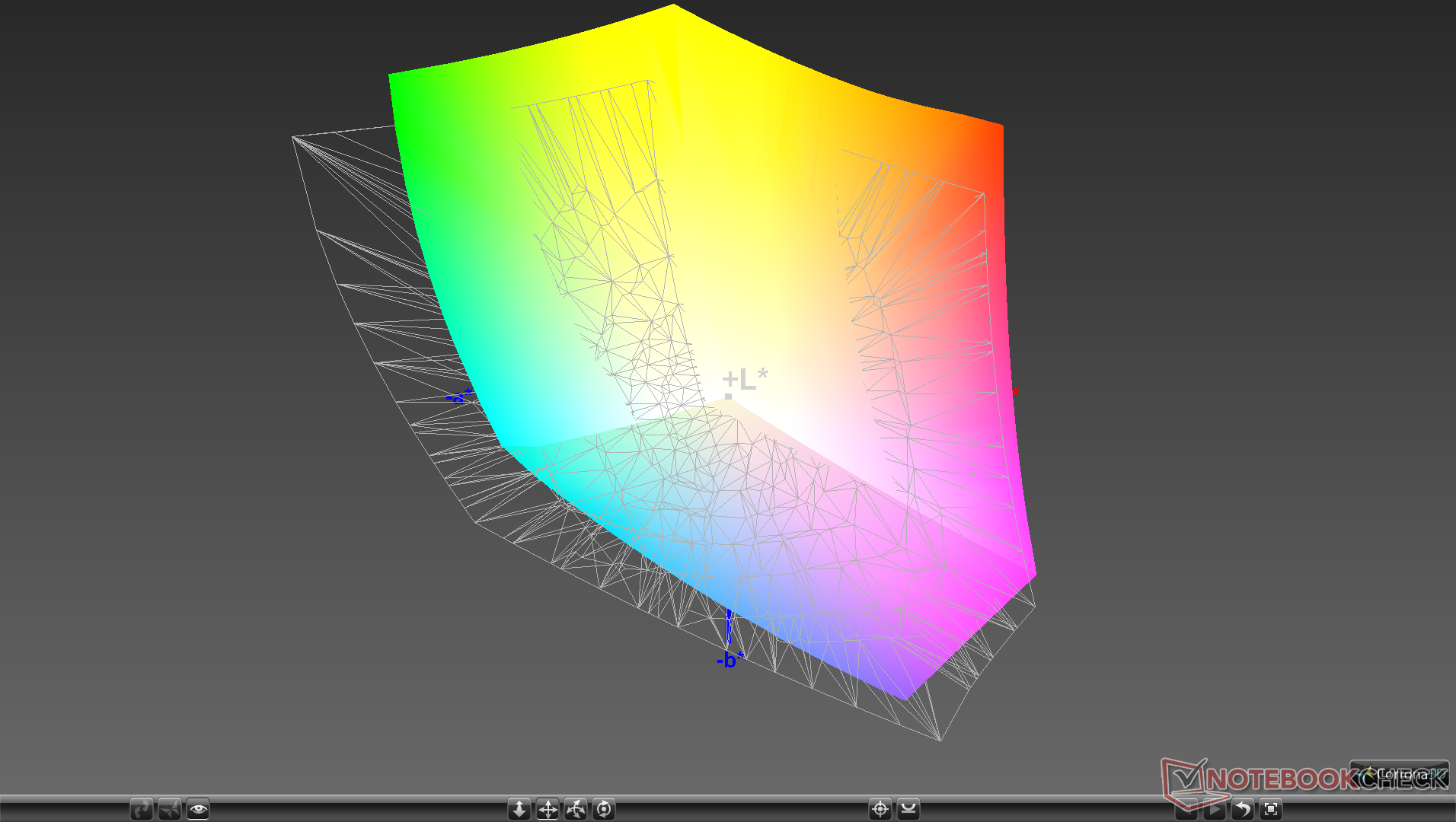
Task: Choose the Roll circular-arrows button
Action: (604, 808)
